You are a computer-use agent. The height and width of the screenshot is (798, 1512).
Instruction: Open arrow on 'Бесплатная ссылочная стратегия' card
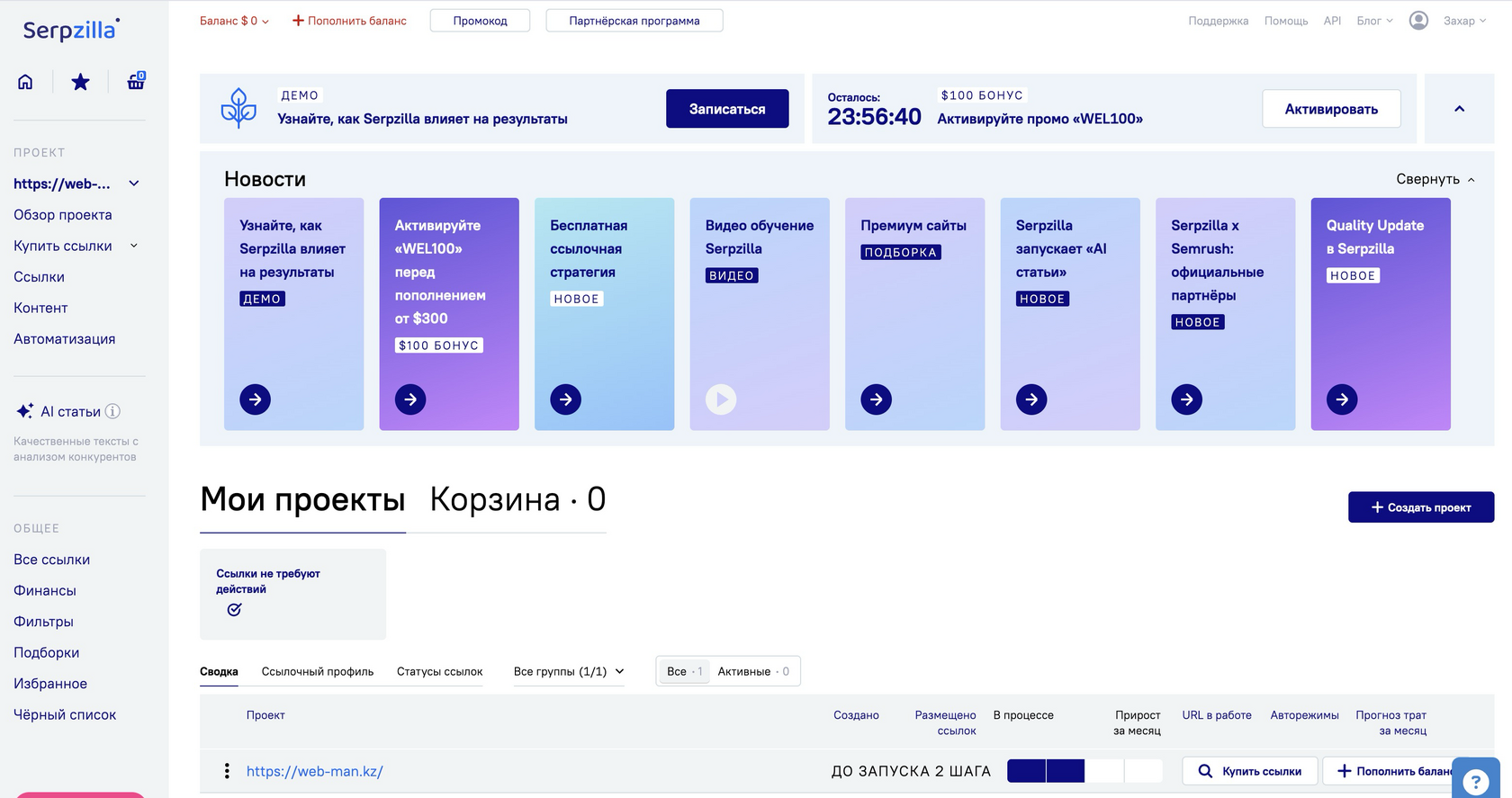pyautogui.click(x=565, y=399)
